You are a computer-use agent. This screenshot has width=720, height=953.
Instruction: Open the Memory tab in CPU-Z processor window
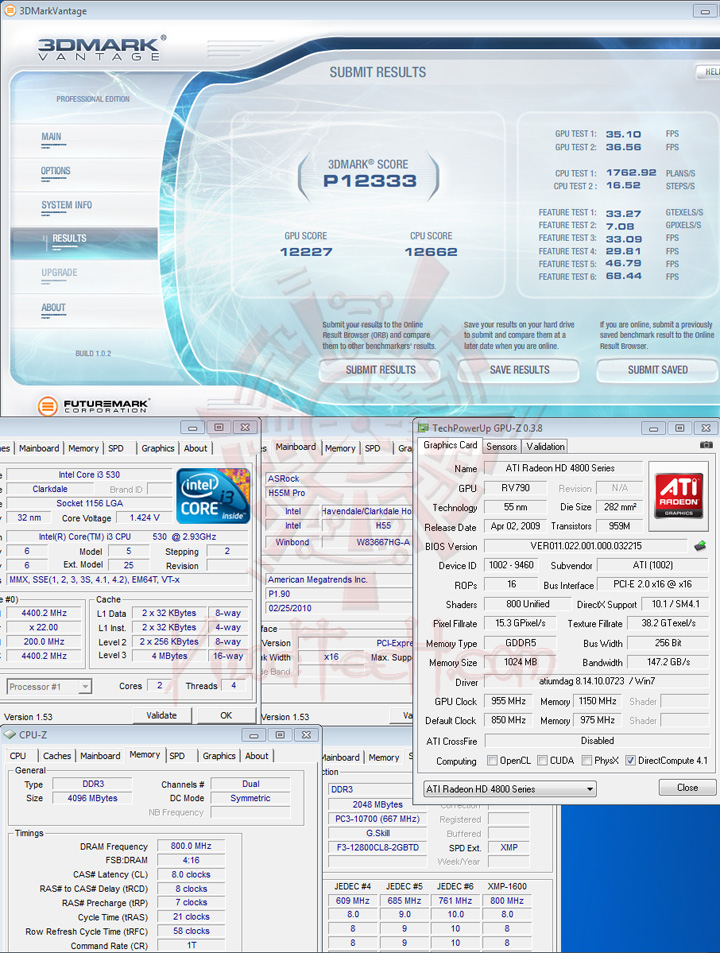[x=83, y=448]
